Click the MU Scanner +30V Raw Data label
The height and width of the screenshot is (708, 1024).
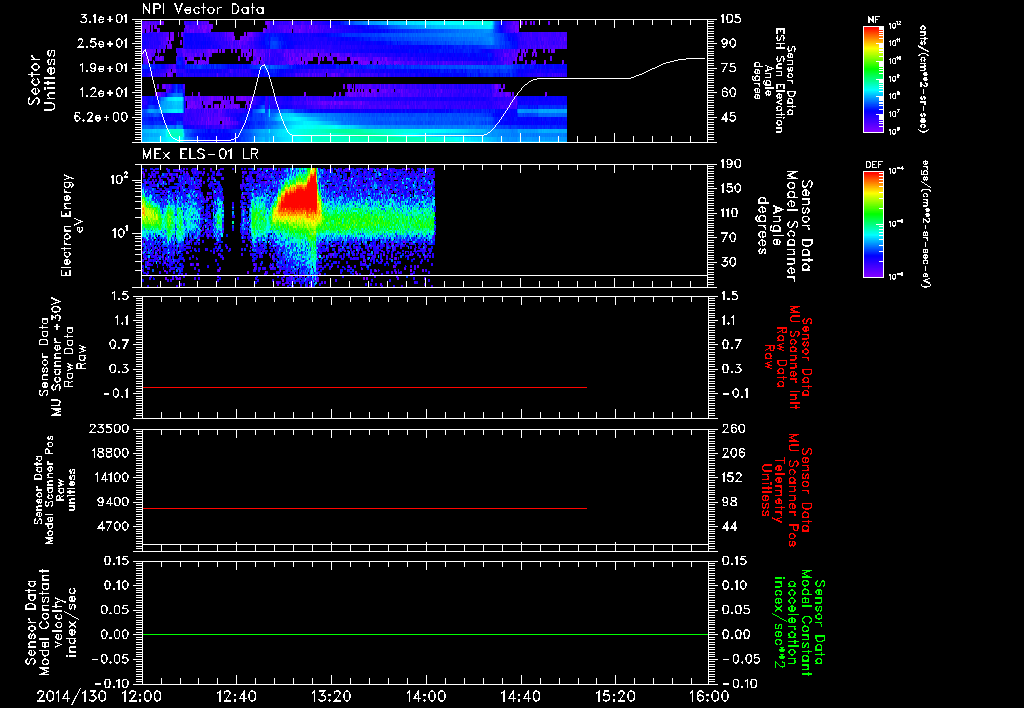62,357
